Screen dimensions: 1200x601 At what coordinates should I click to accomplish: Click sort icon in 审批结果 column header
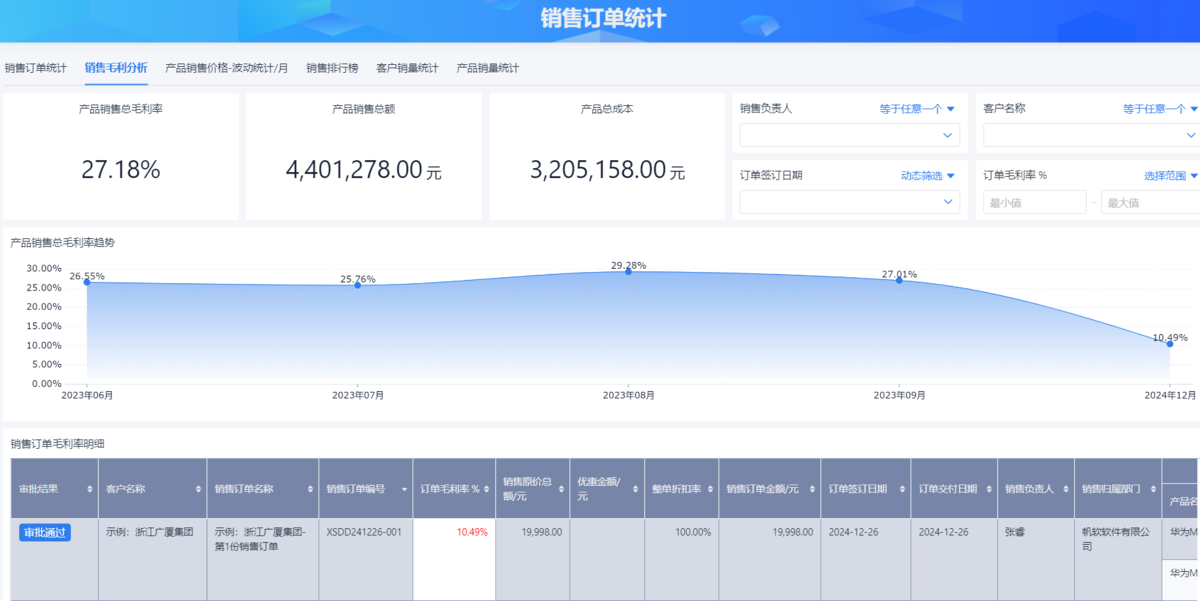click(90, 489)
